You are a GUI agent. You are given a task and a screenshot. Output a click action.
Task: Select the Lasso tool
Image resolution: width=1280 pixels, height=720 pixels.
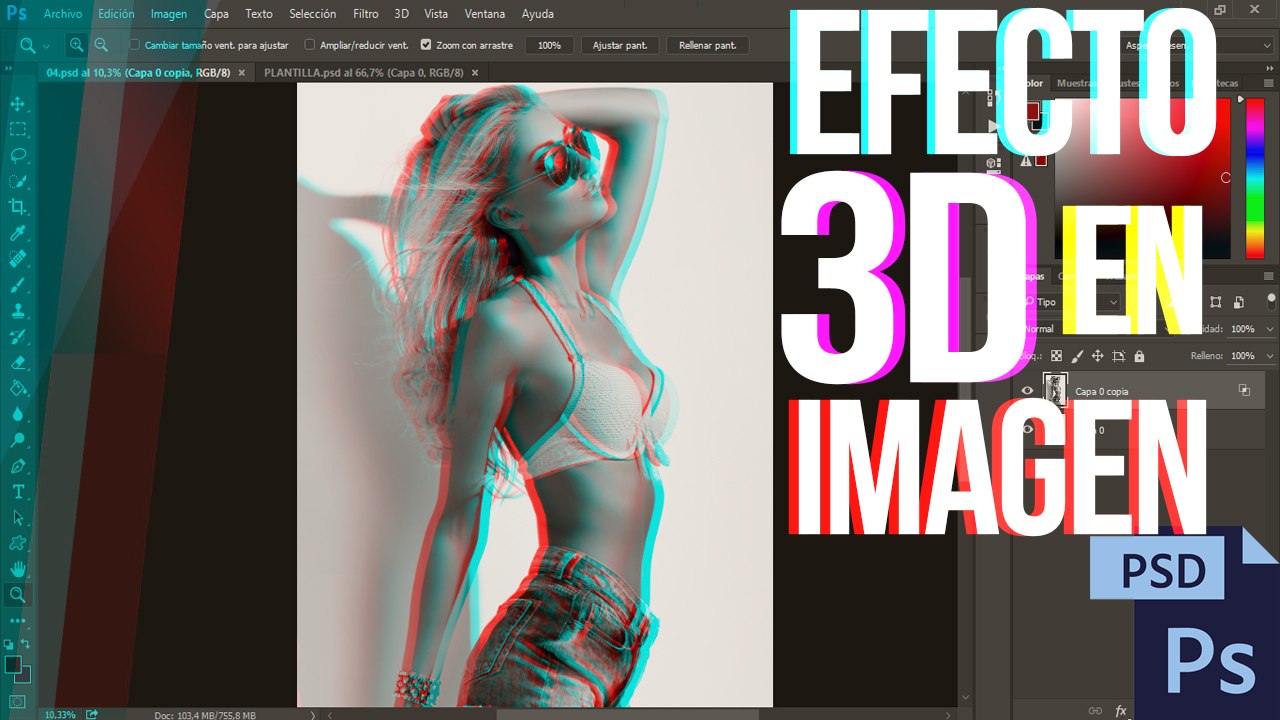pyautogui.click(x=18, y=155)
